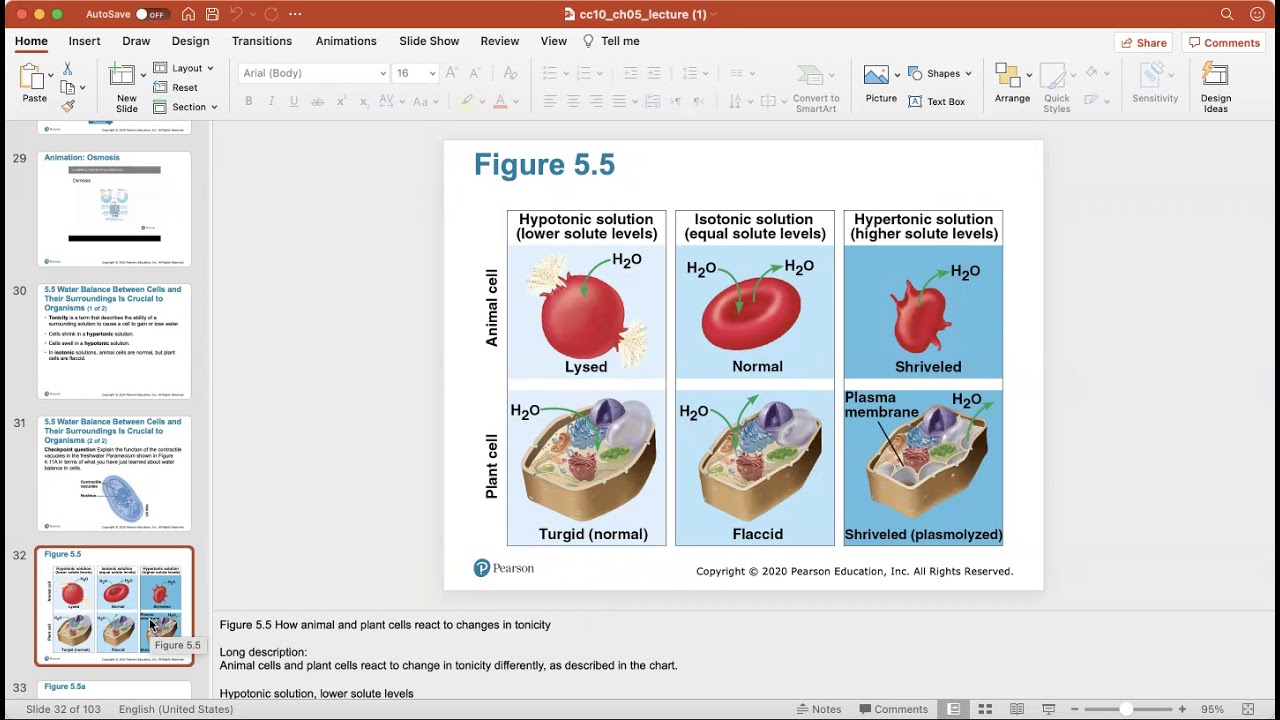
Task: Save the presentation with the disk icon
Action: point(212,14)
